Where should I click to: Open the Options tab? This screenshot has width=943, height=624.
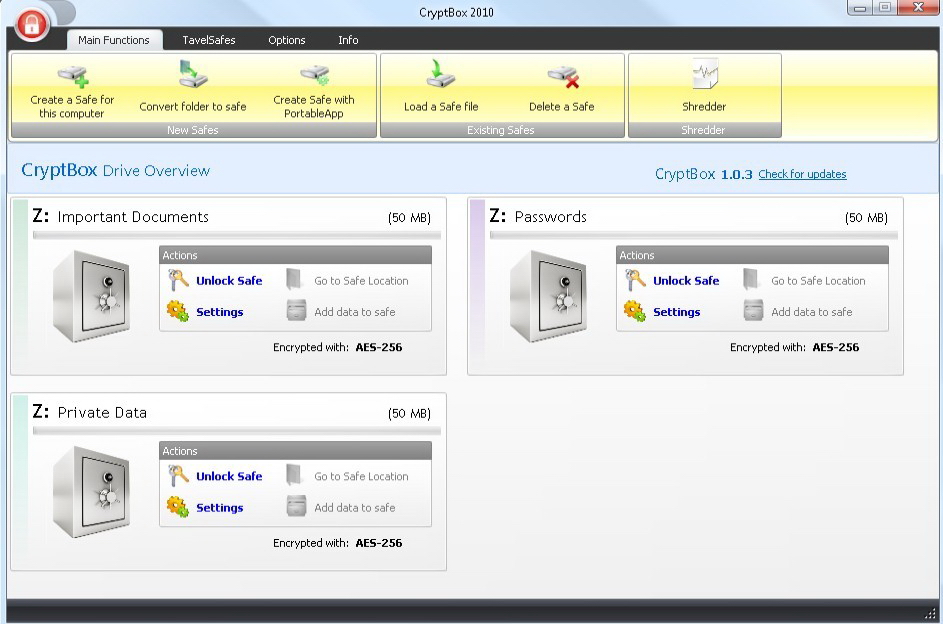(x=287, y=40)
